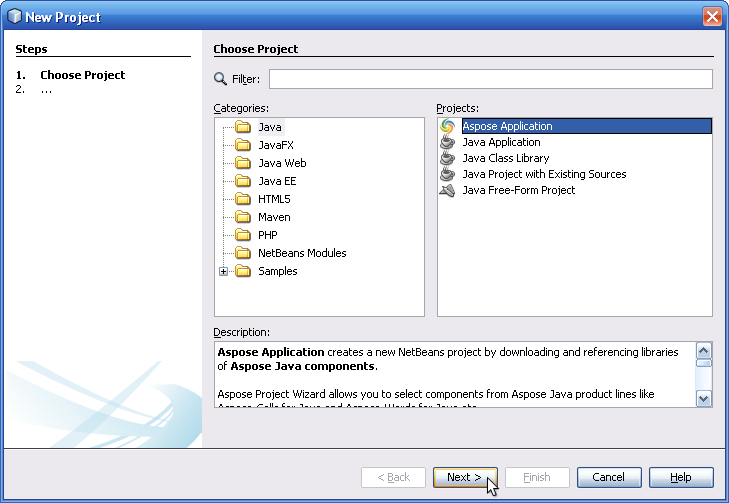Click the disabled Finish button
729x503 pixels.
point(537,477)
